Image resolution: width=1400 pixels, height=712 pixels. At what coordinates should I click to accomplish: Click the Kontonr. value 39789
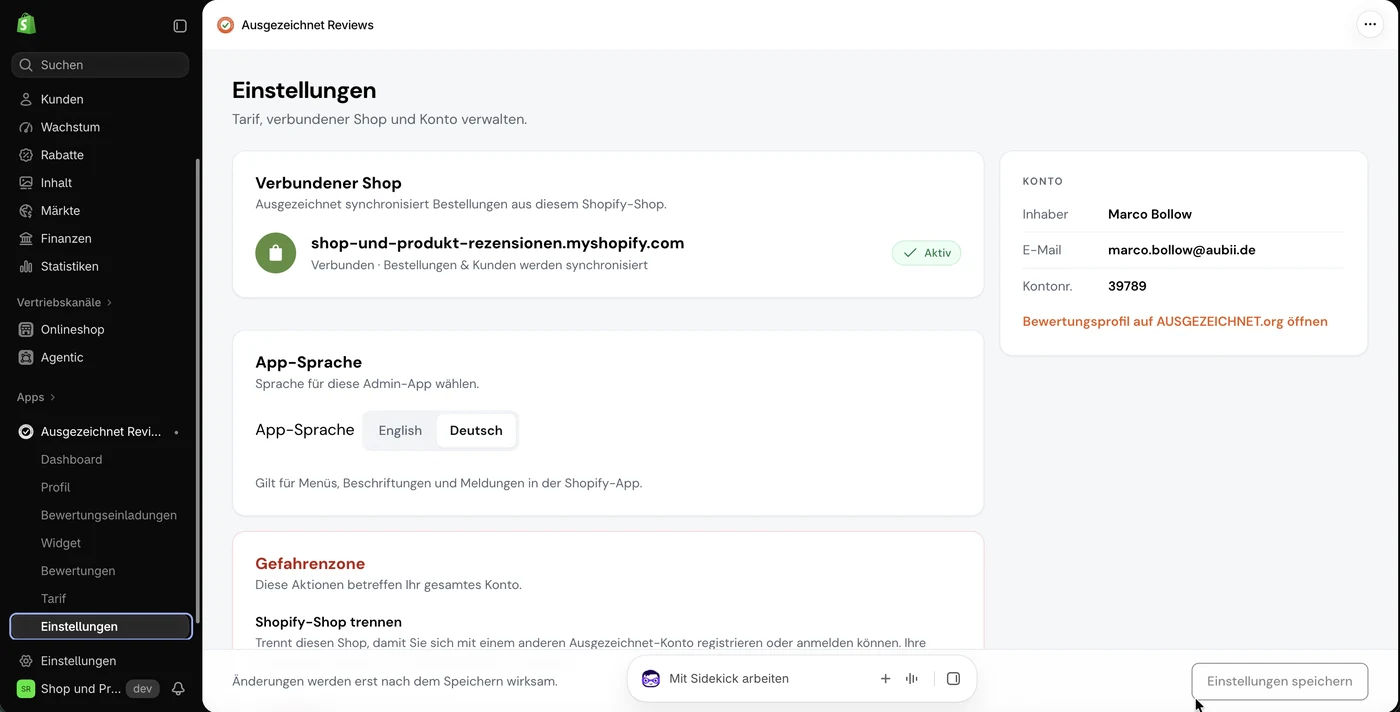pyautogui.click(x=1127, y=286)
